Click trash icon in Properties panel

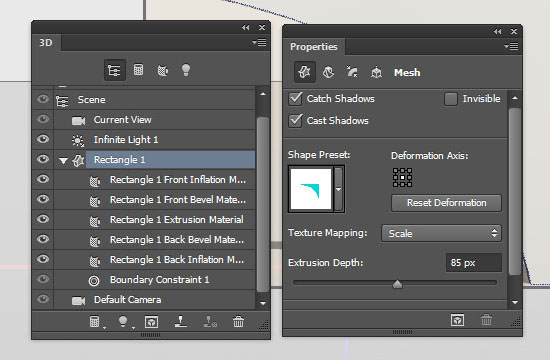click(x=486, y=320)
